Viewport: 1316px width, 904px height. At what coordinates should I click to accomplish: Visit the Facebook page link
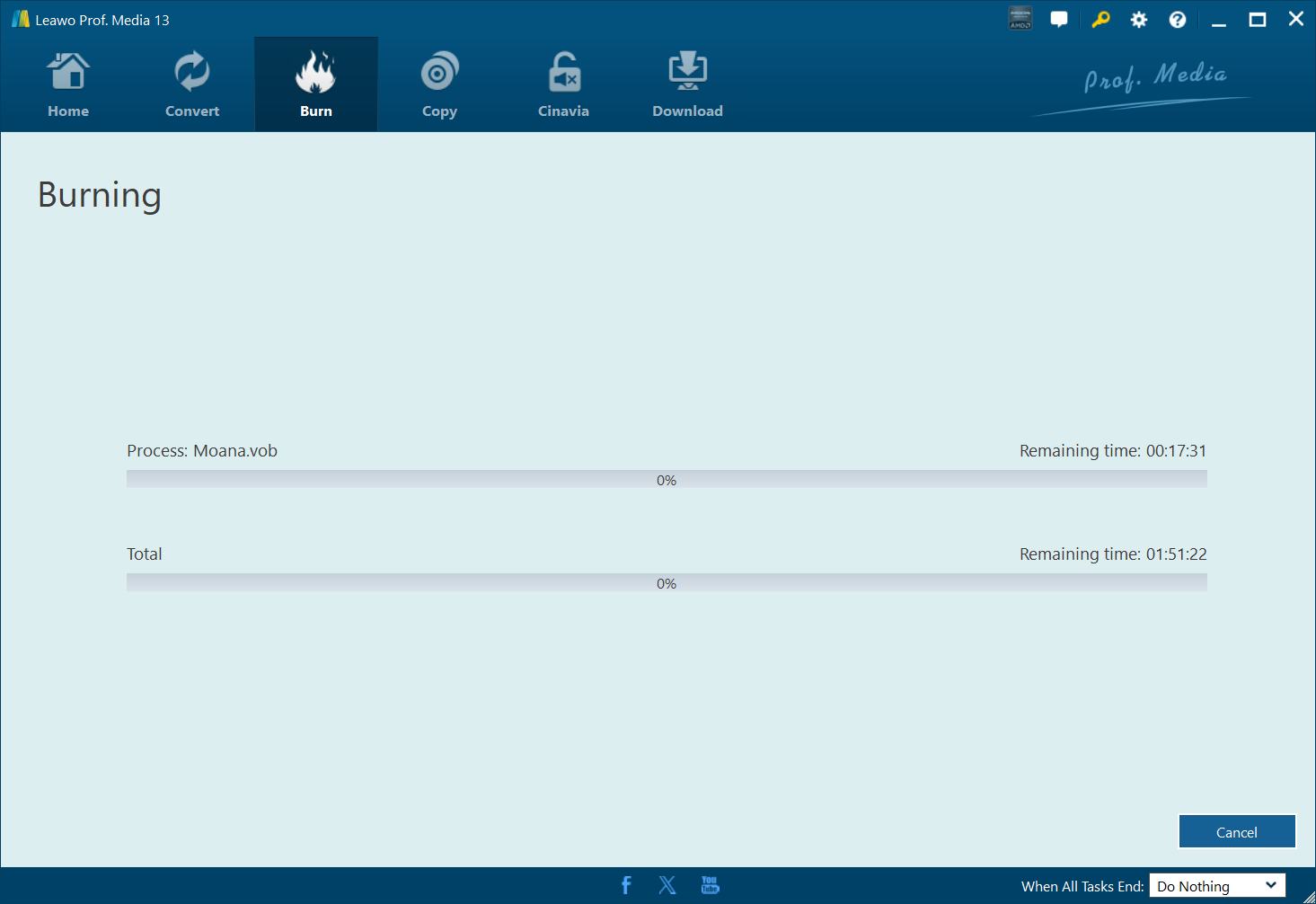click(626, 885)
